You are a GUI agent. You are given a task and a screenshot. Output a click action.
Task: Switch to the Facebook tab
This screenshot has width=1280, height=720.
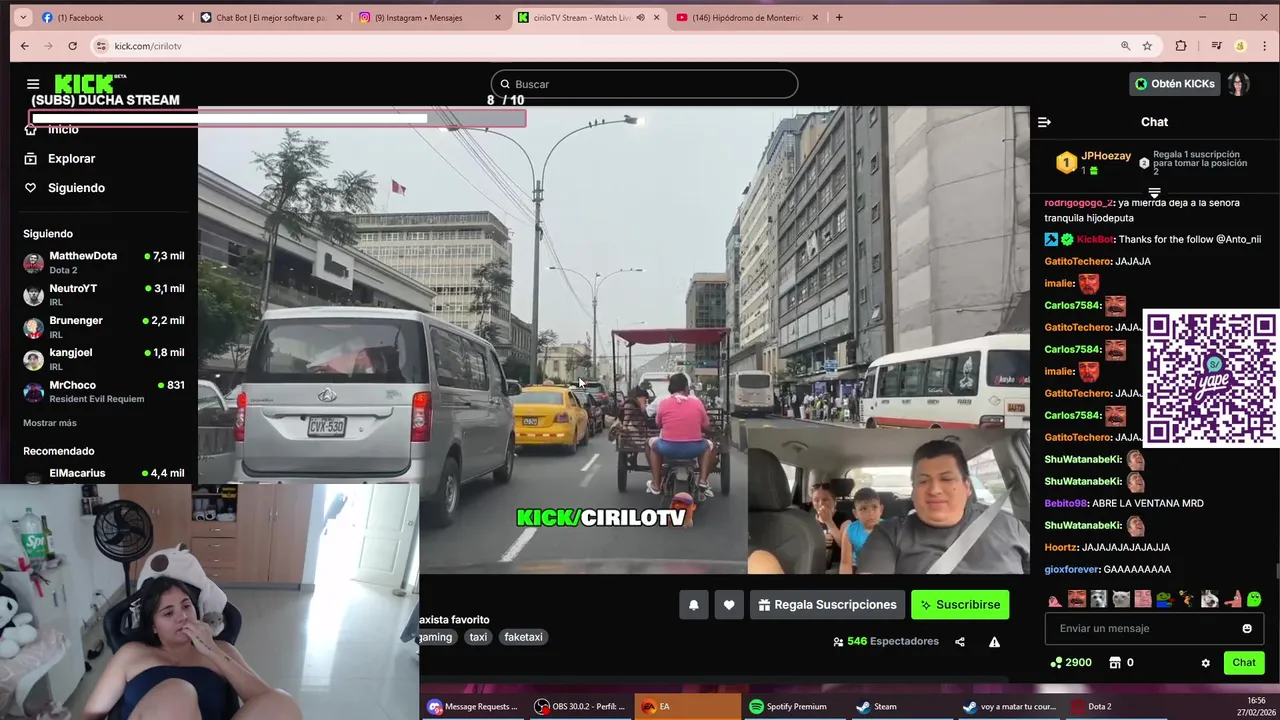pos(111,17)
